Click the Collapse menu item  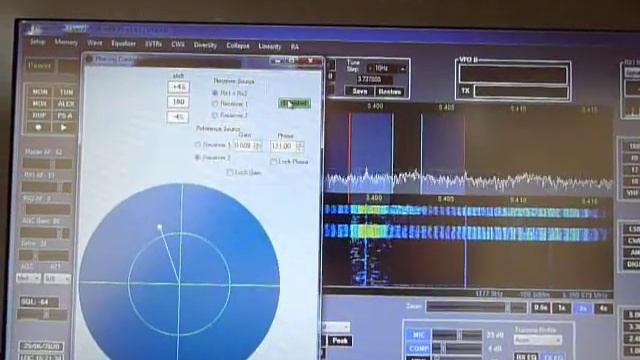[238, 45]
